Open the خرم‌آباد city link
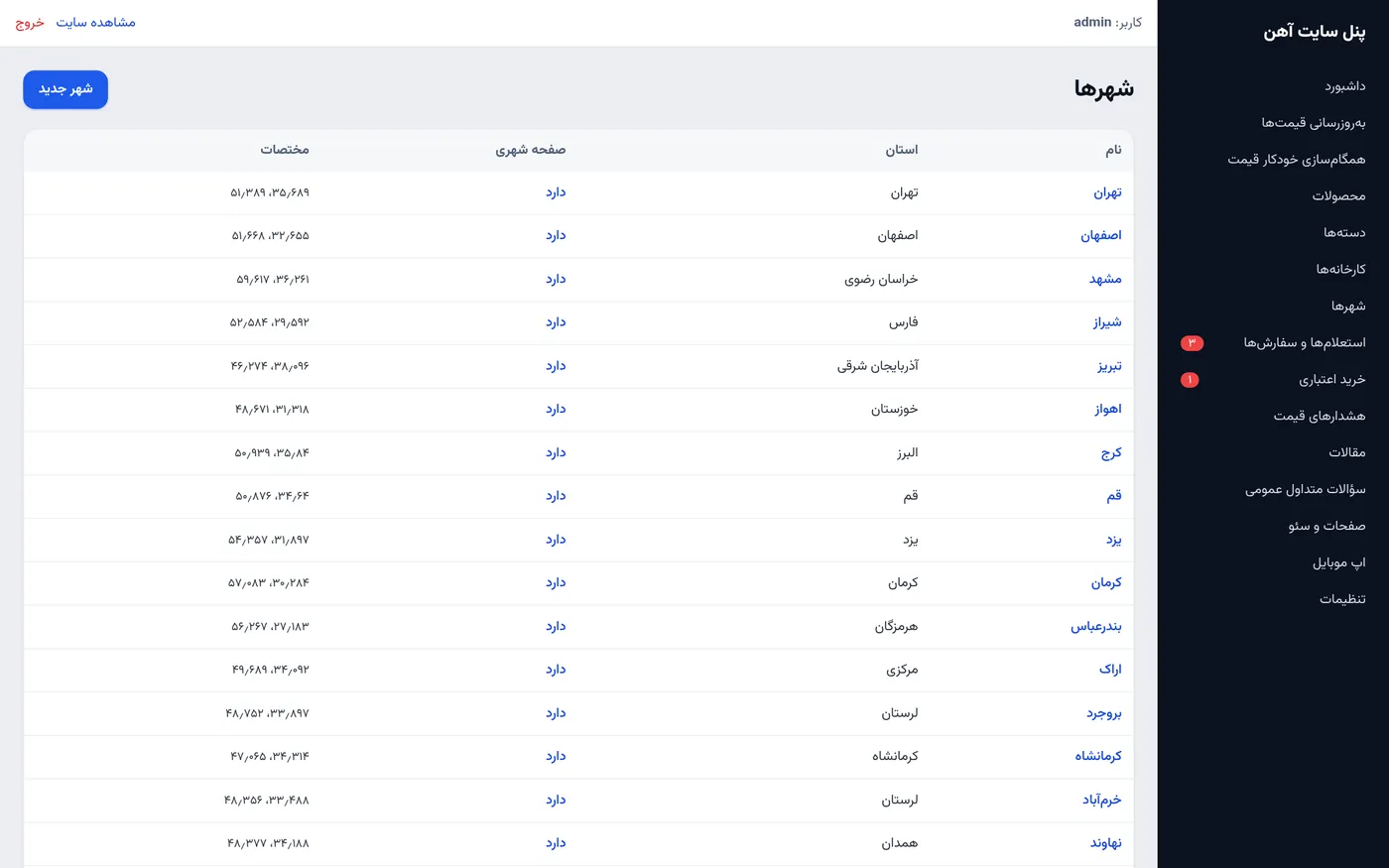The image size is (1389, 868). point(1102,801)
